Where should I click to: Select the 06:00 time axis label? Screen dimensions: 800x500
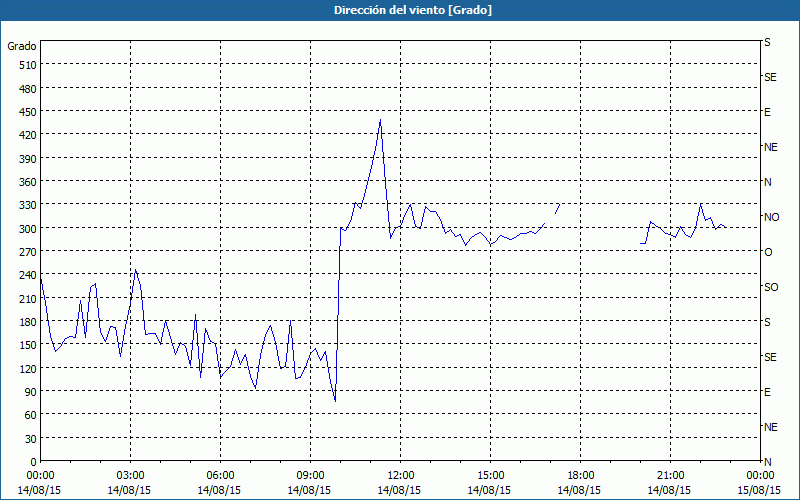pos(220,476)
